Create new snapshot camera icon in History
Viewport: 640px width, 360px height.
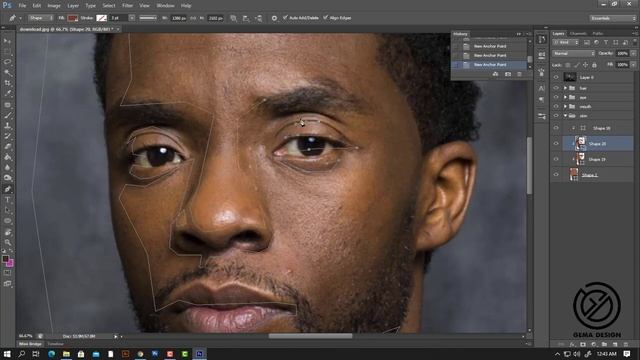(508, 74)
